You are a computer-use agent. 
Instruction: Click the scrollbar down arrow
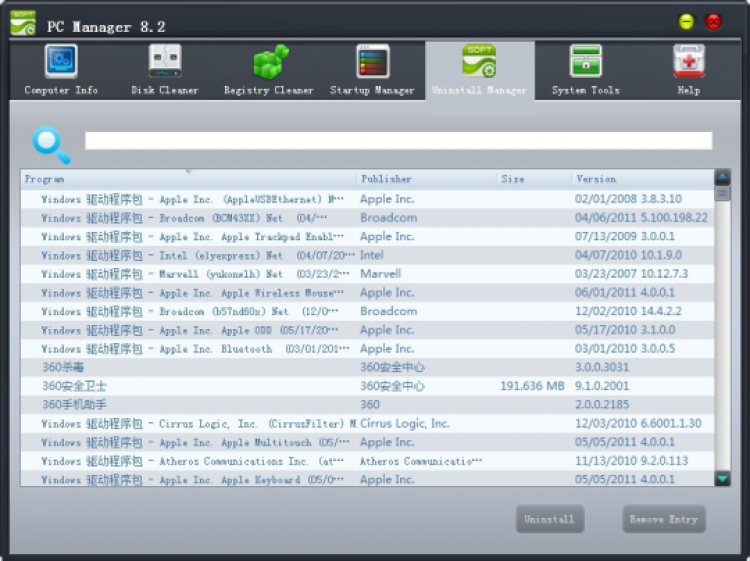(722, 478)
